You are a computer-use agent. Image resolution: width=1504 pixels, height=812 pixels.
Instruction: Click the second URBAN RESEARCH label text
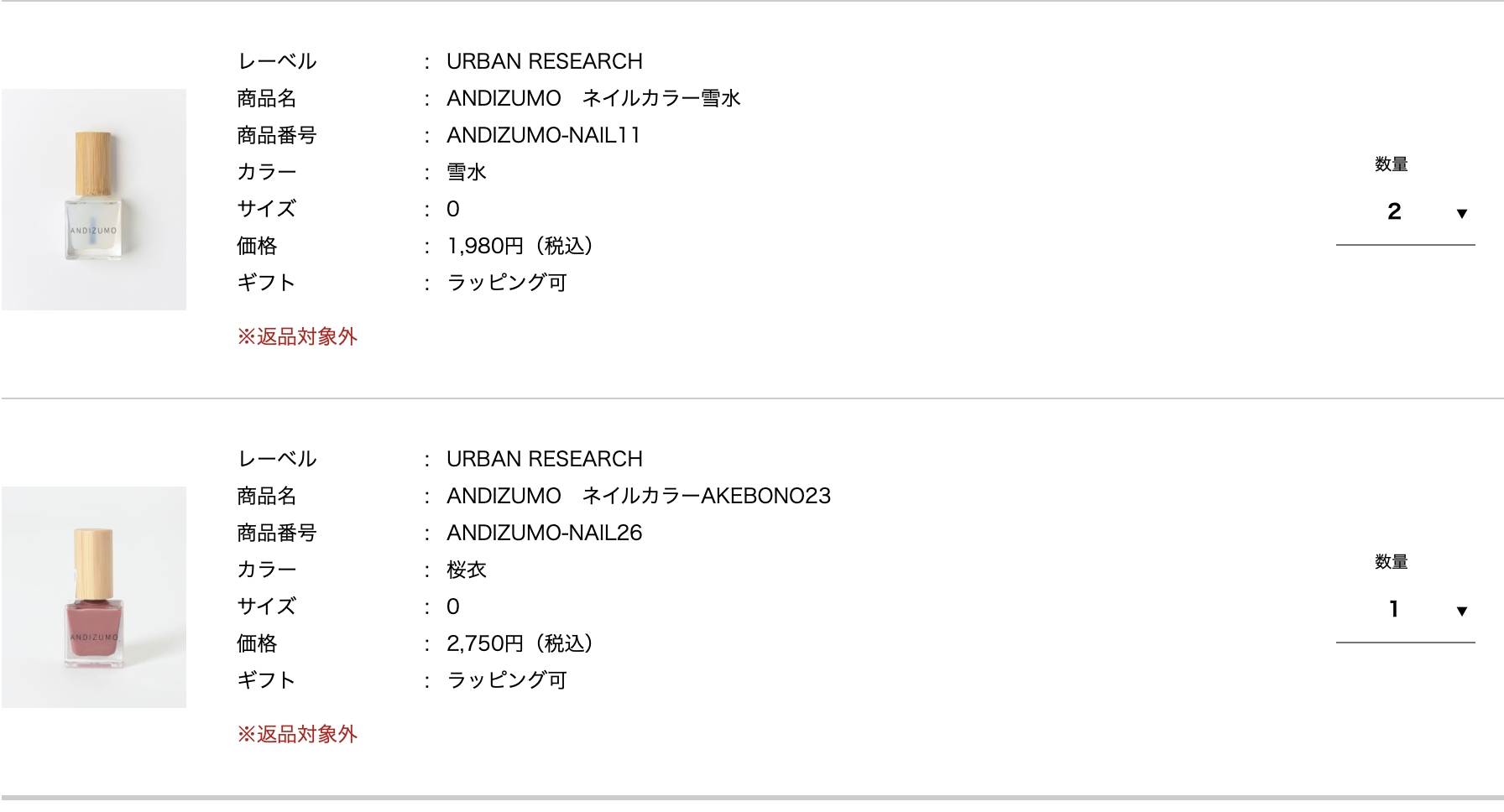point(545,459)
